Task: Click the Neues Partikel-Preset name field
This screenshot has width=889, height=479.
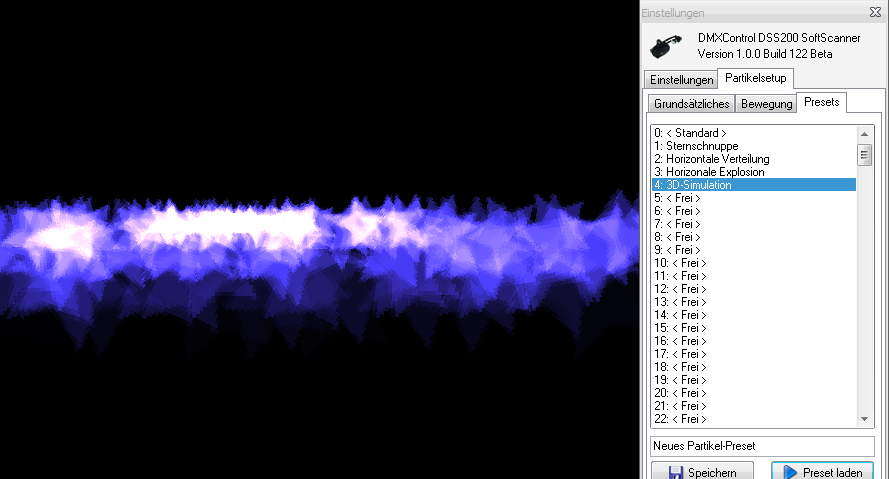Action: (761, 446)
